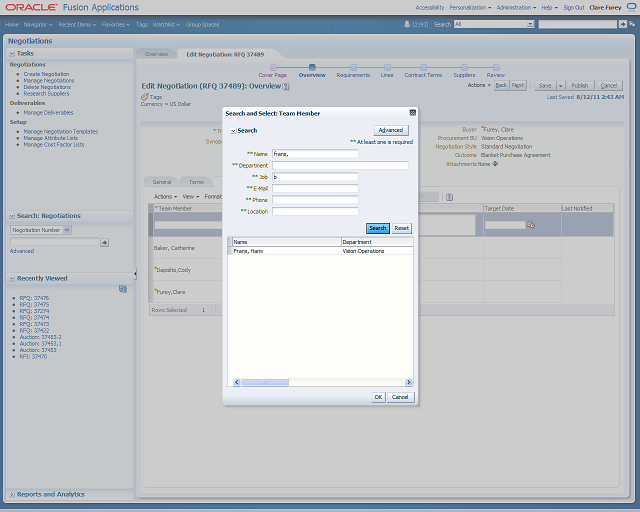Click the go arrow next to global search
The width and height of the screenshot is (640, 512).
[622, 24]
